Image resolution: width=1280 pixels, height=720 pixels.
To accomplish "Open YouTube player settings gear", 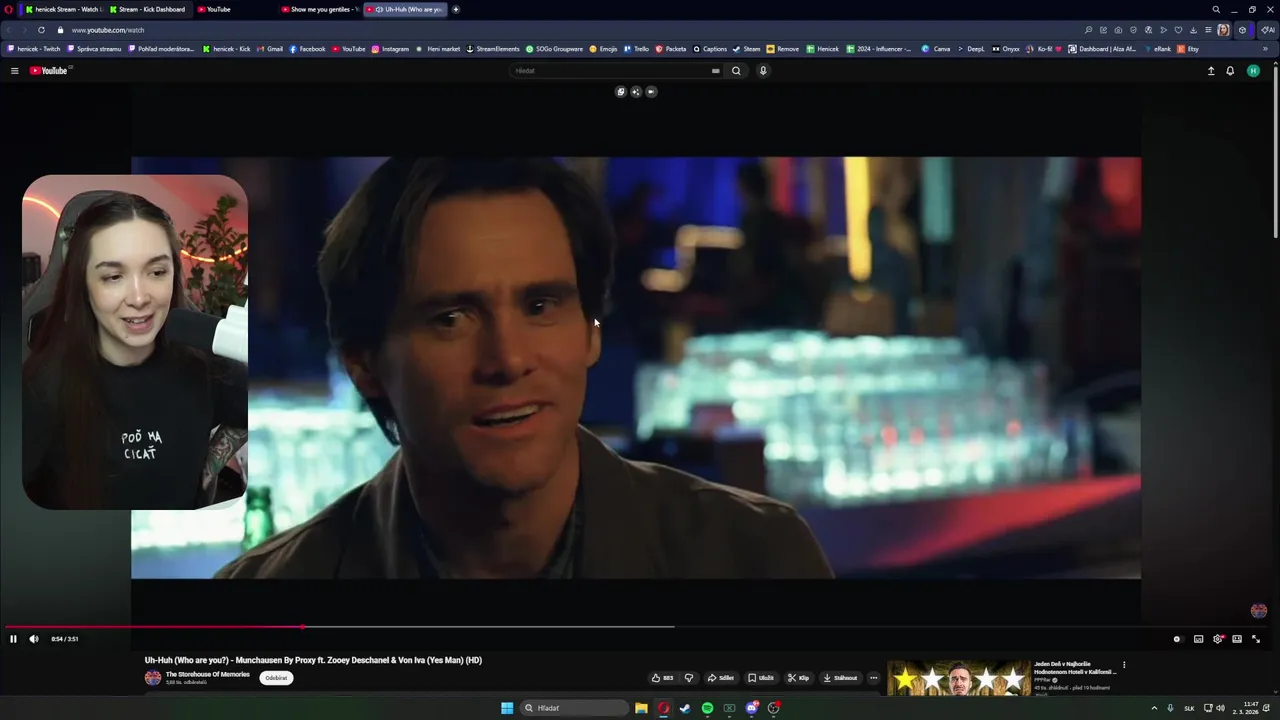I will 1217,639.
